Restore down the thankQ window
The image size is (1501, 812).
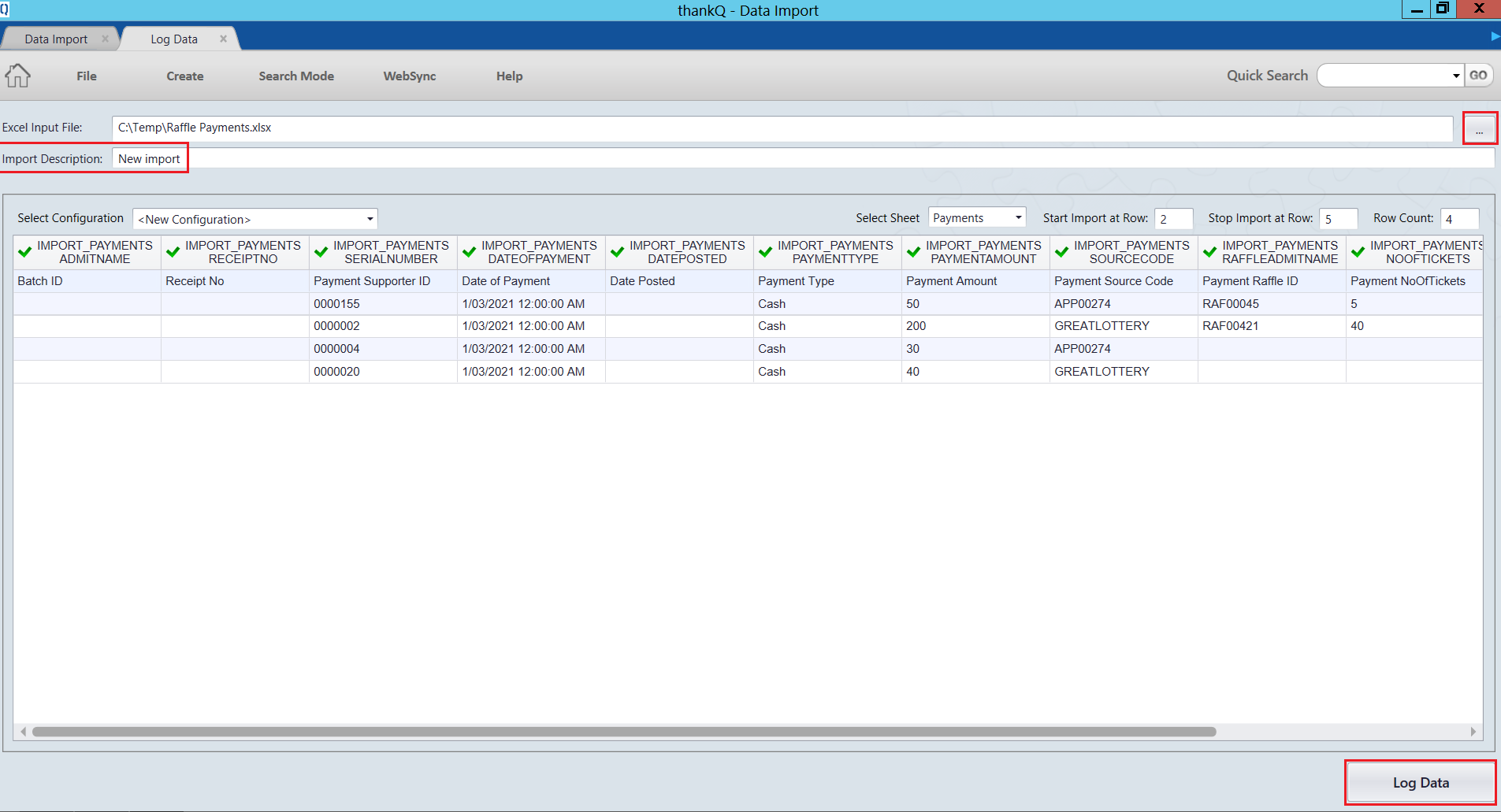click(x=1442, y=9)
